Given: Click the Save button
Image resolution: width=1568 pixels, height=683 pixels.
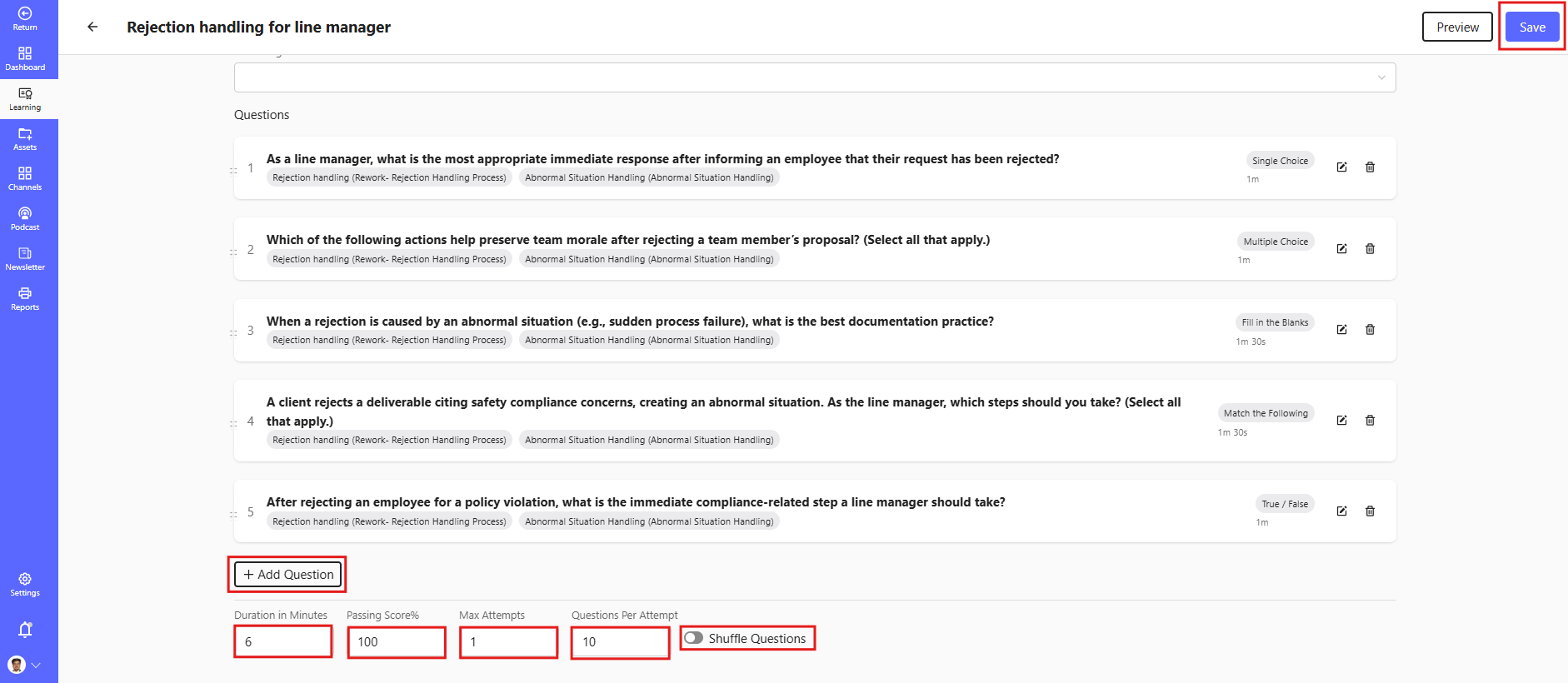Looking at the screenshot, I should (x=1532, y=27).
